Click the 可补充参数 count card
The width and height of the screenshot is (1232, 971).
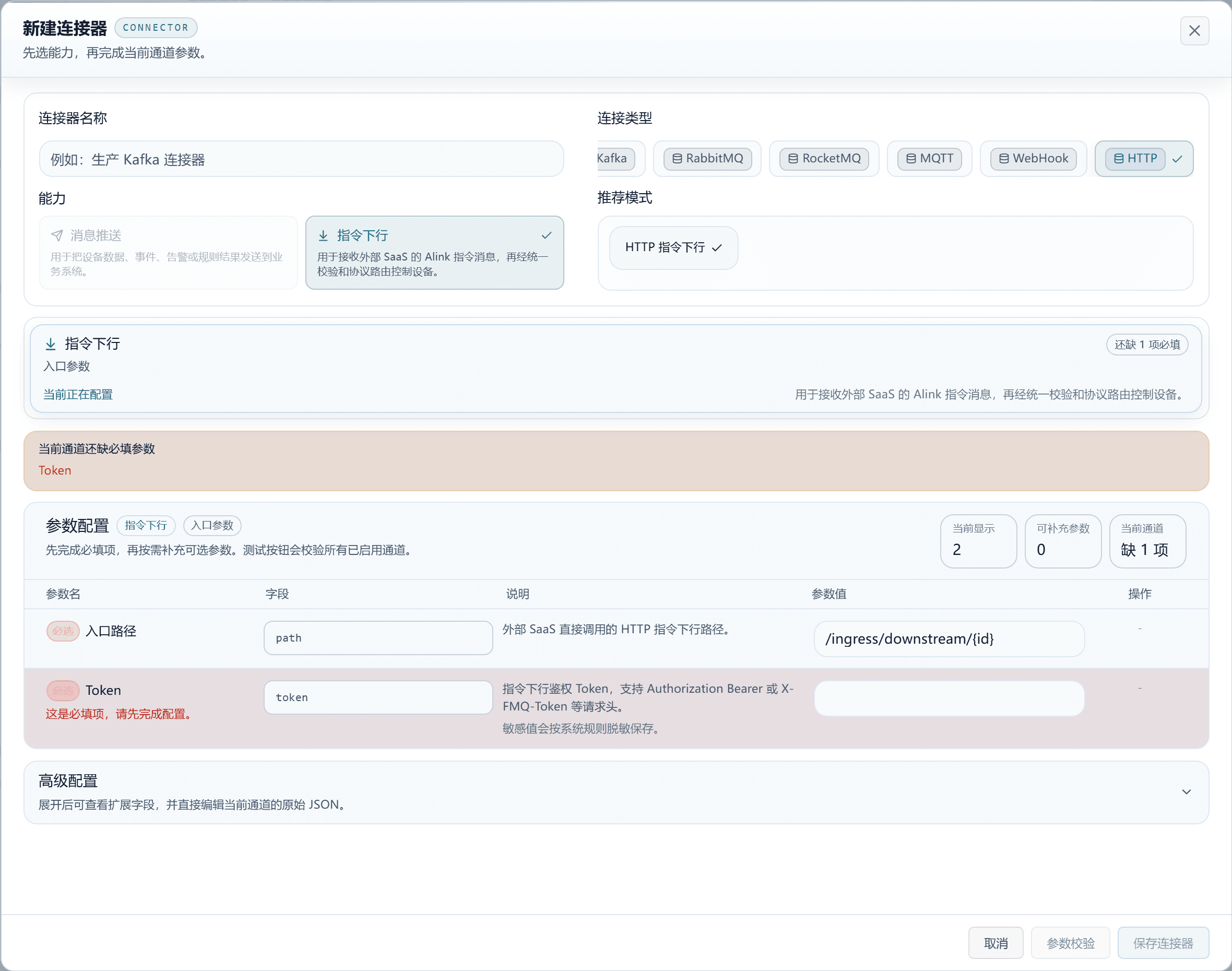(x=1062, y=541)
